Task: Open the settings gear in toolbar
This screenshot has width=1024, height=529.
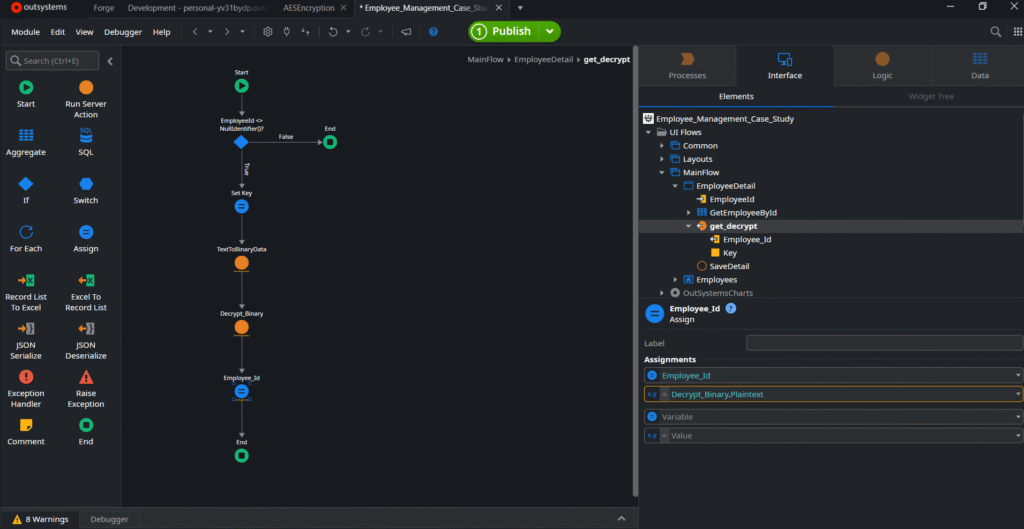Action: pyautogui.click(x=268, y=32)
